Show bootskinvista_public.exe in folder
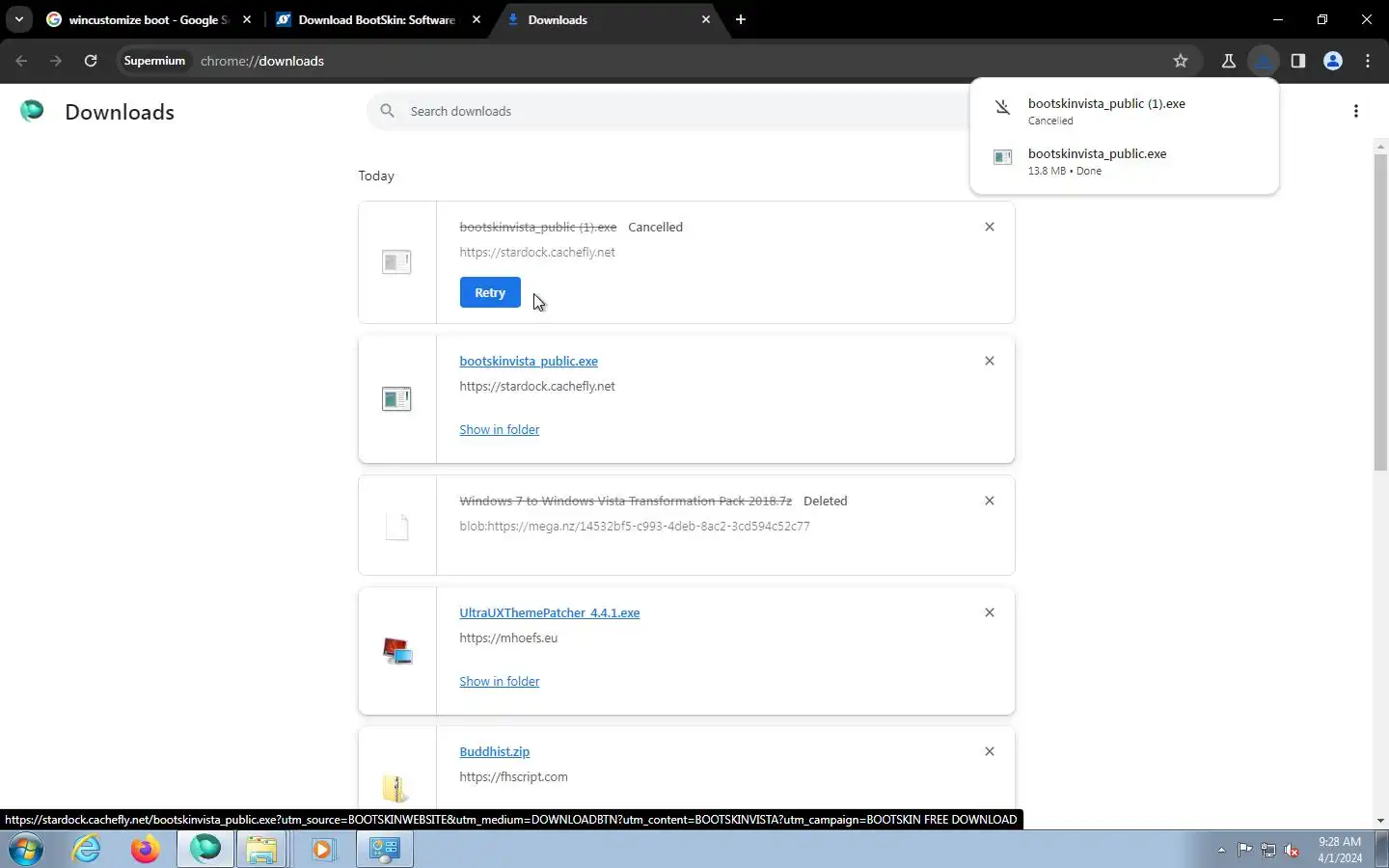Viewport: 1389px width, 868px height. tap(500, 429)
